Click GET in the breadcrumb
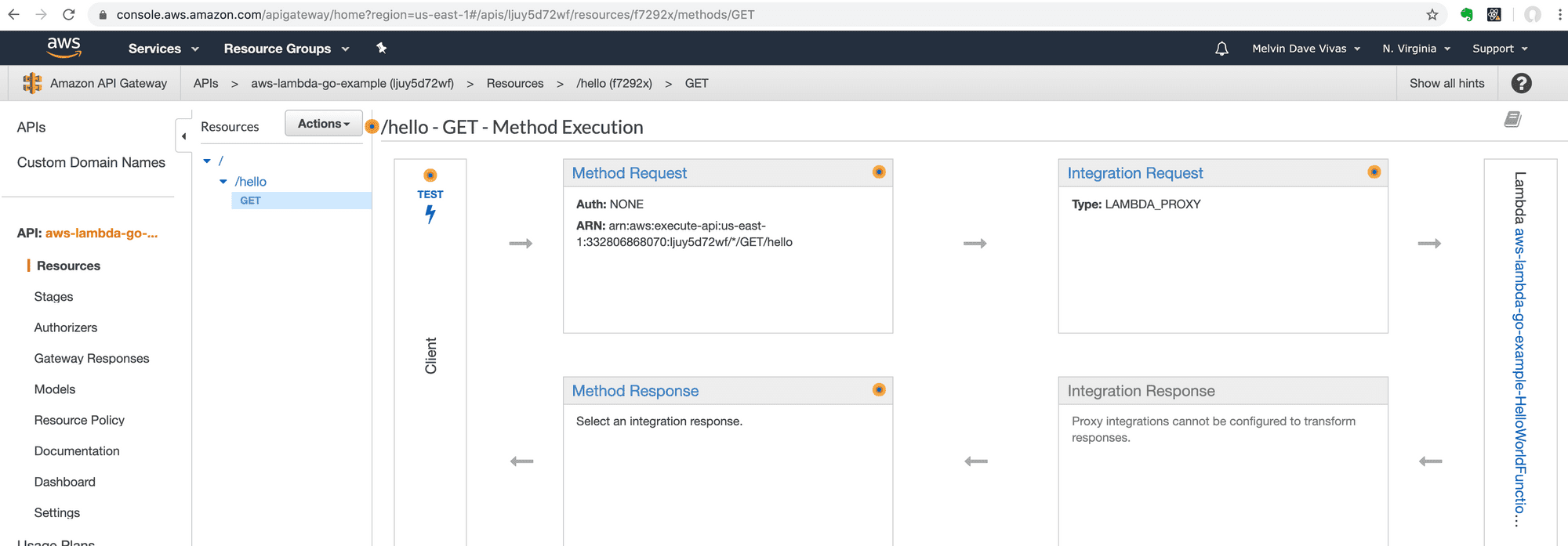Screen dimensions: 1568x546 [696, 83]
